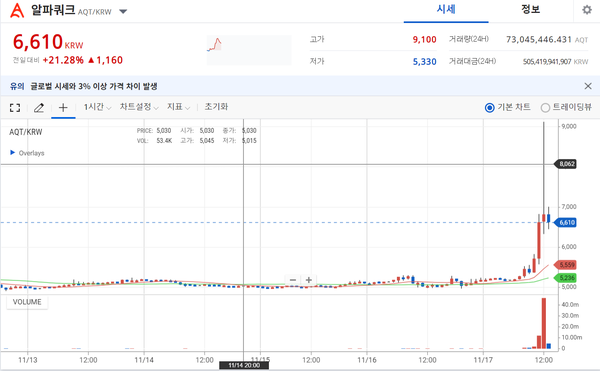Click the VOLUME panel label
The width and height of the screenshot is (600, 371).
[27, 302]
